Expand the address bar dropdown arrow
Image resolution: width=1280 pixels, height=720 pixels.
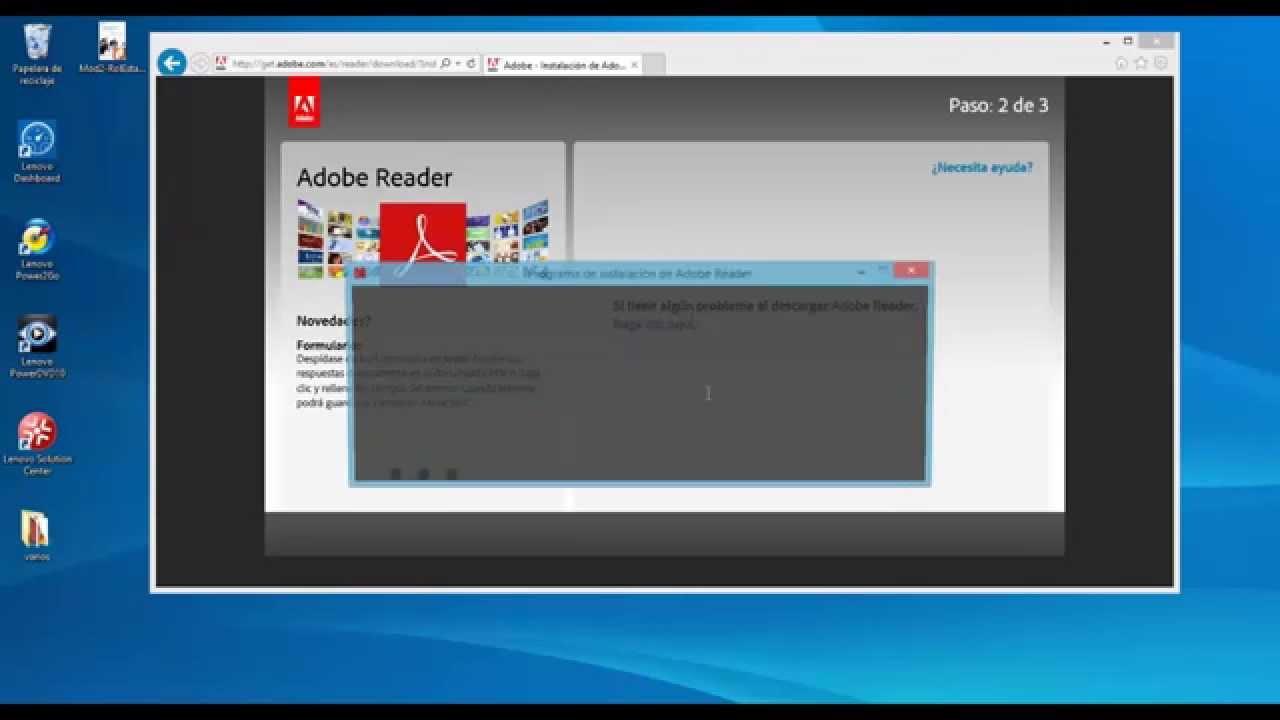click(x=458, y=63)
